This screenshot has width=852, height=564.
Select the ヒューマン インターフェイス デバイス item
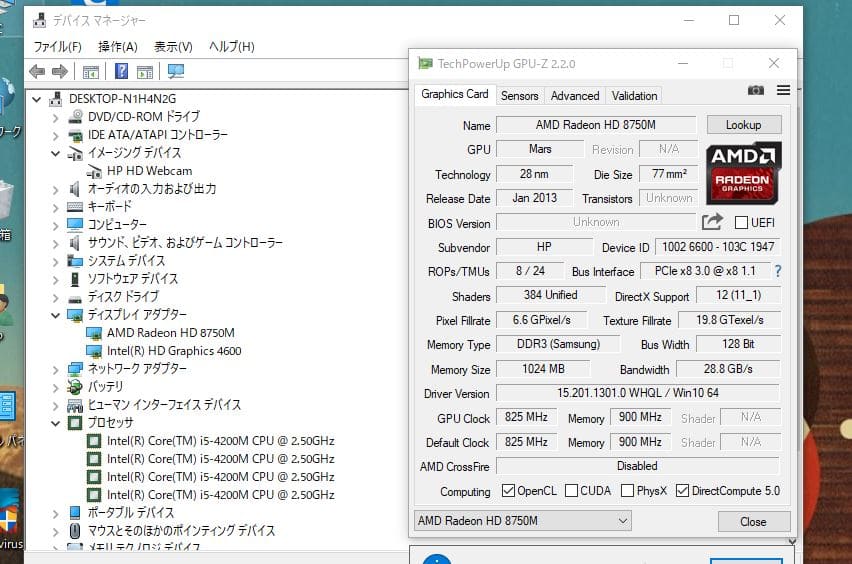[x=164, y=405]
